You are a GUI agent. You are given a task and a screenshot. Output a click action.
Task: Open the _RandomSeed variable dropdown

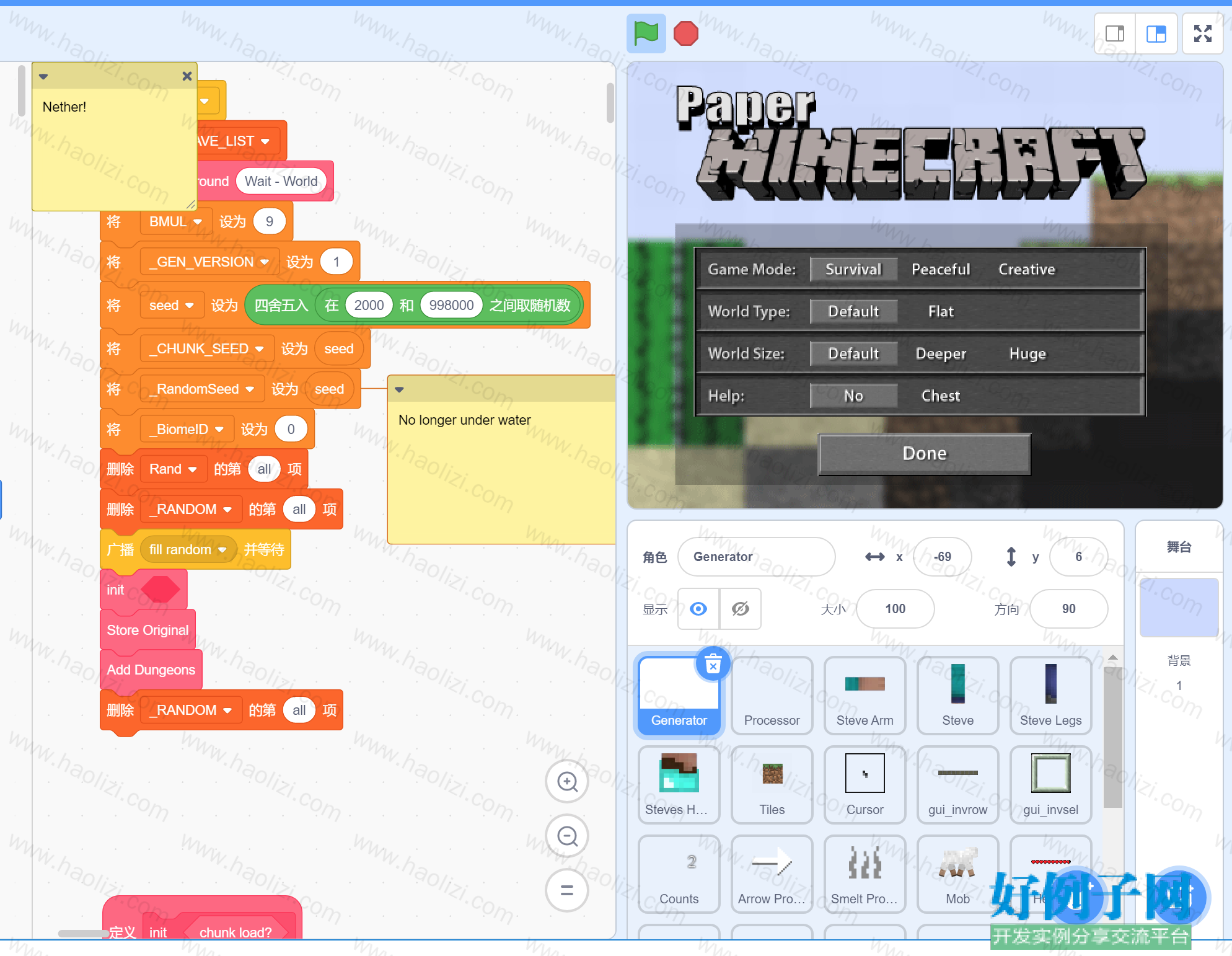(201, 389)
